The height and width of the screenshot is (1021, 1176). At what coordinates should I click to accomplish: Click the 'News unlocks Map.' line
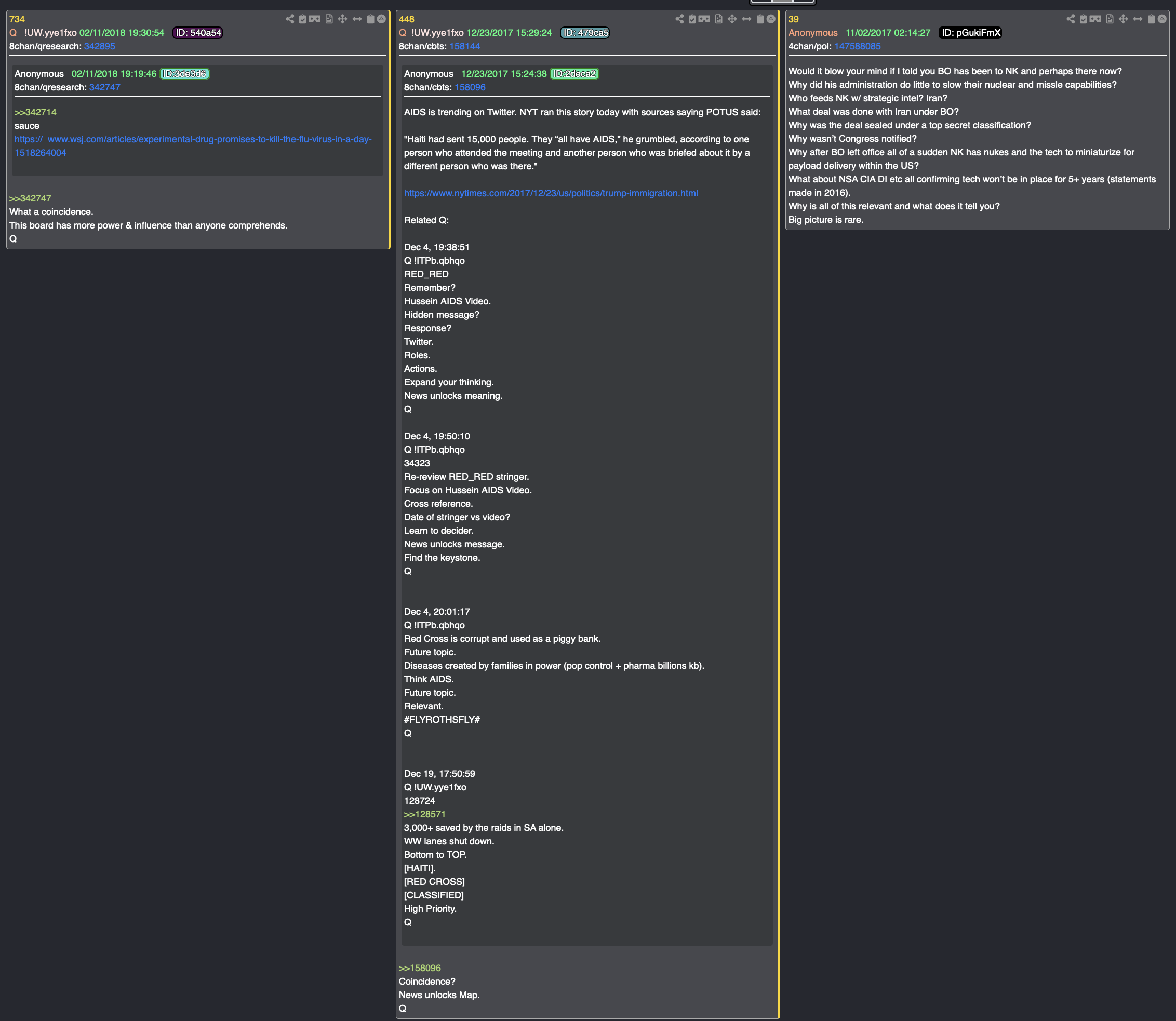coord(439,995)
